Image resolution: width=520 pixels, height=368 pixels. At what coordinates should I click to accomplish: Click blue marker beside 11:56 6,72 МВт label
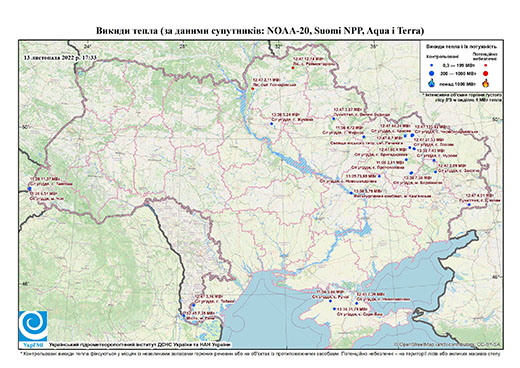pos(364,137)
